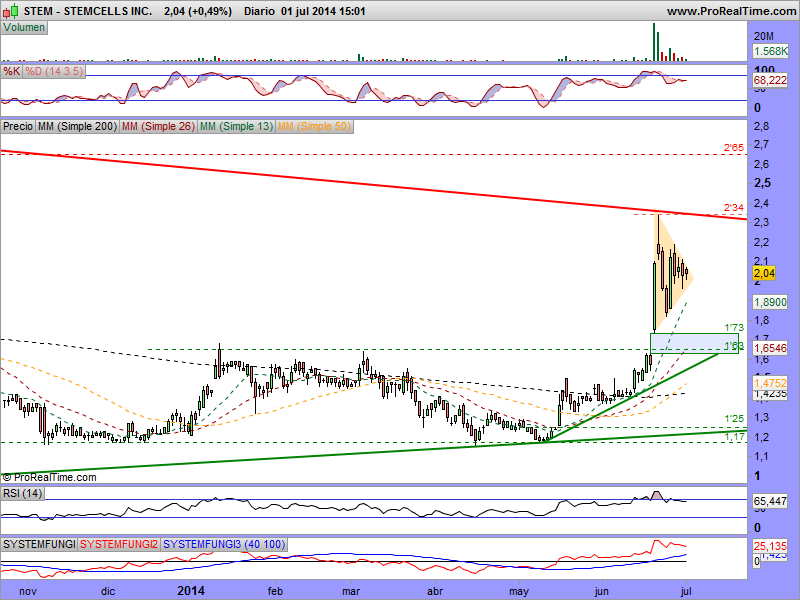Select the Volumen panel label
The width and height of the screenshot is (800, 600).
pyautogui.click(x=24, y=28)
